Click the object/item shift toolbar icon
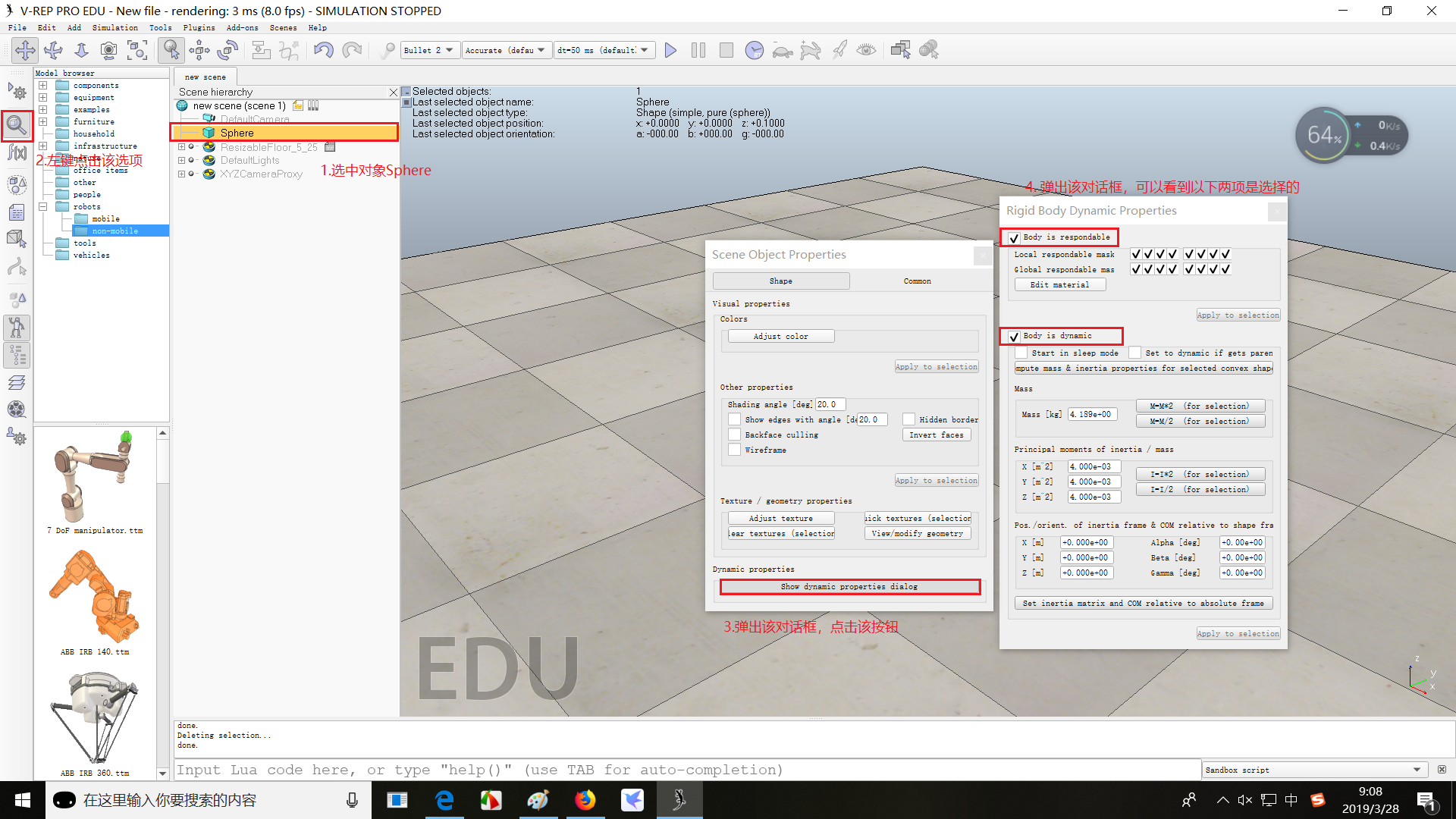Image resolution: width=1456 pixels, height=819 pixels. point(199,50)
